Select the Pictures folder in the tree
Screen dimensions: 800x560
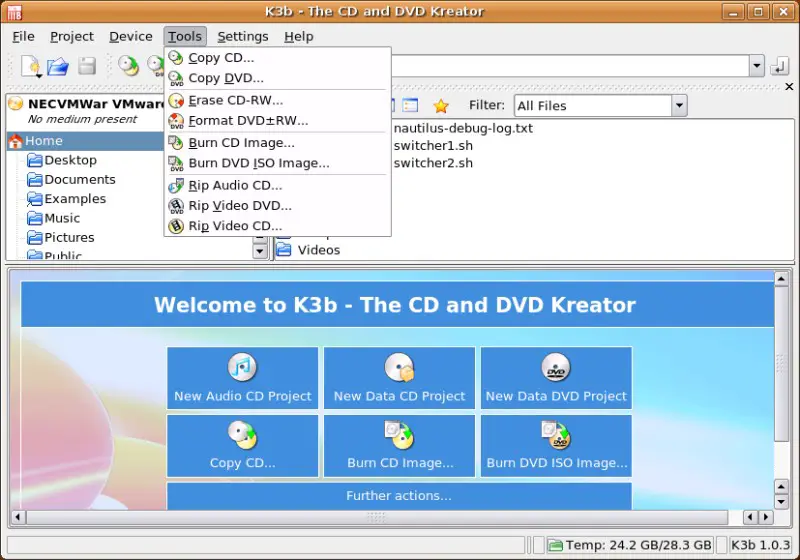coord(61,238)
